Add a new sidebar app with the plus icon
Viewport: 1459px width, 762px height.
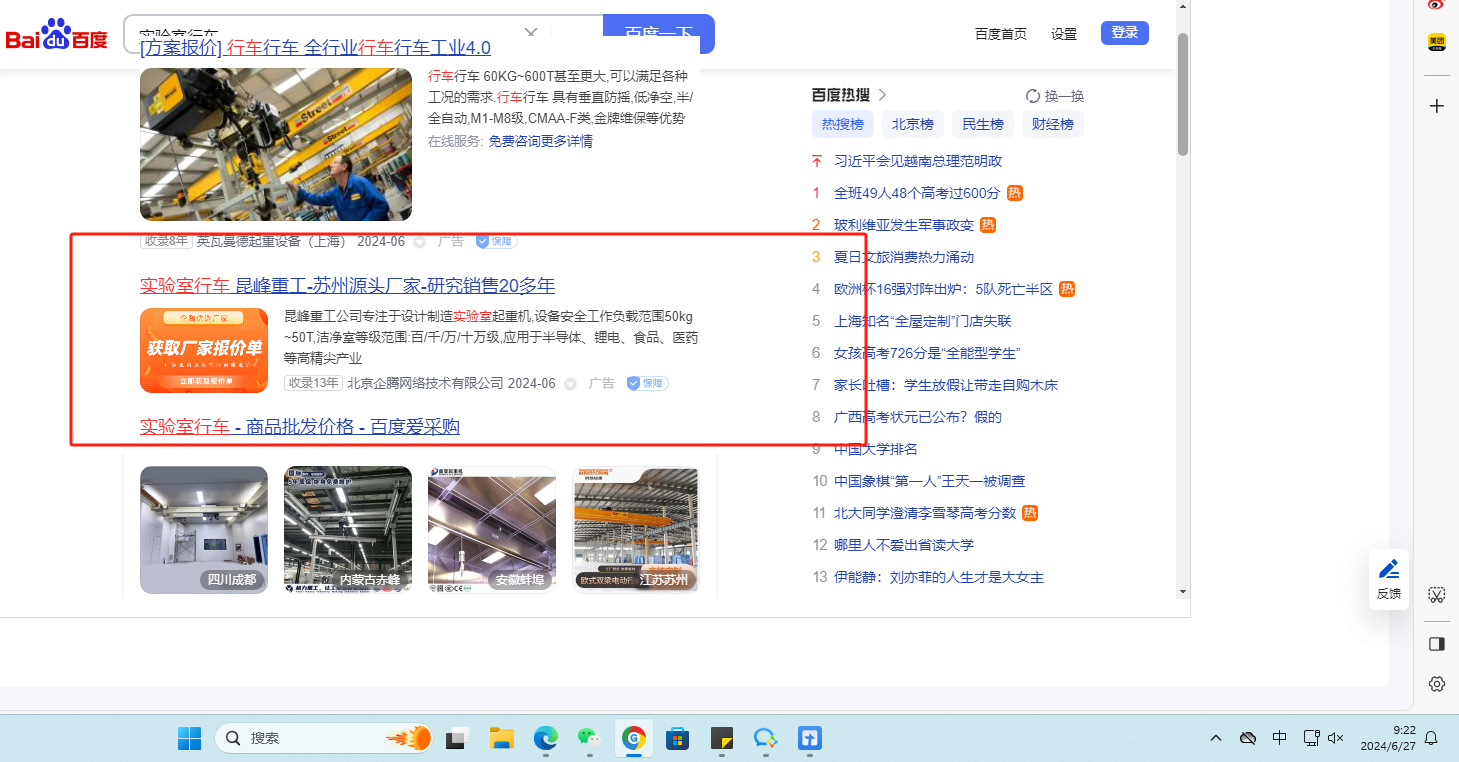(1437, 105)
